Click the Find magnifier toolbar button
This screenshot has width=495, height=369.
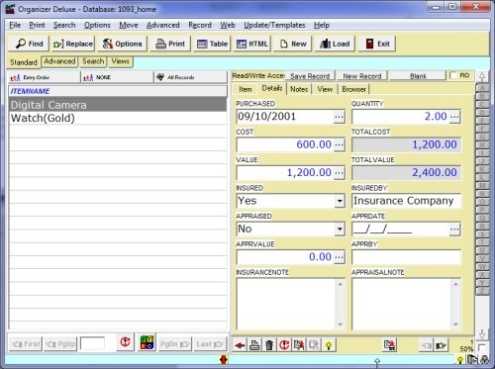(x=29, y=44)
